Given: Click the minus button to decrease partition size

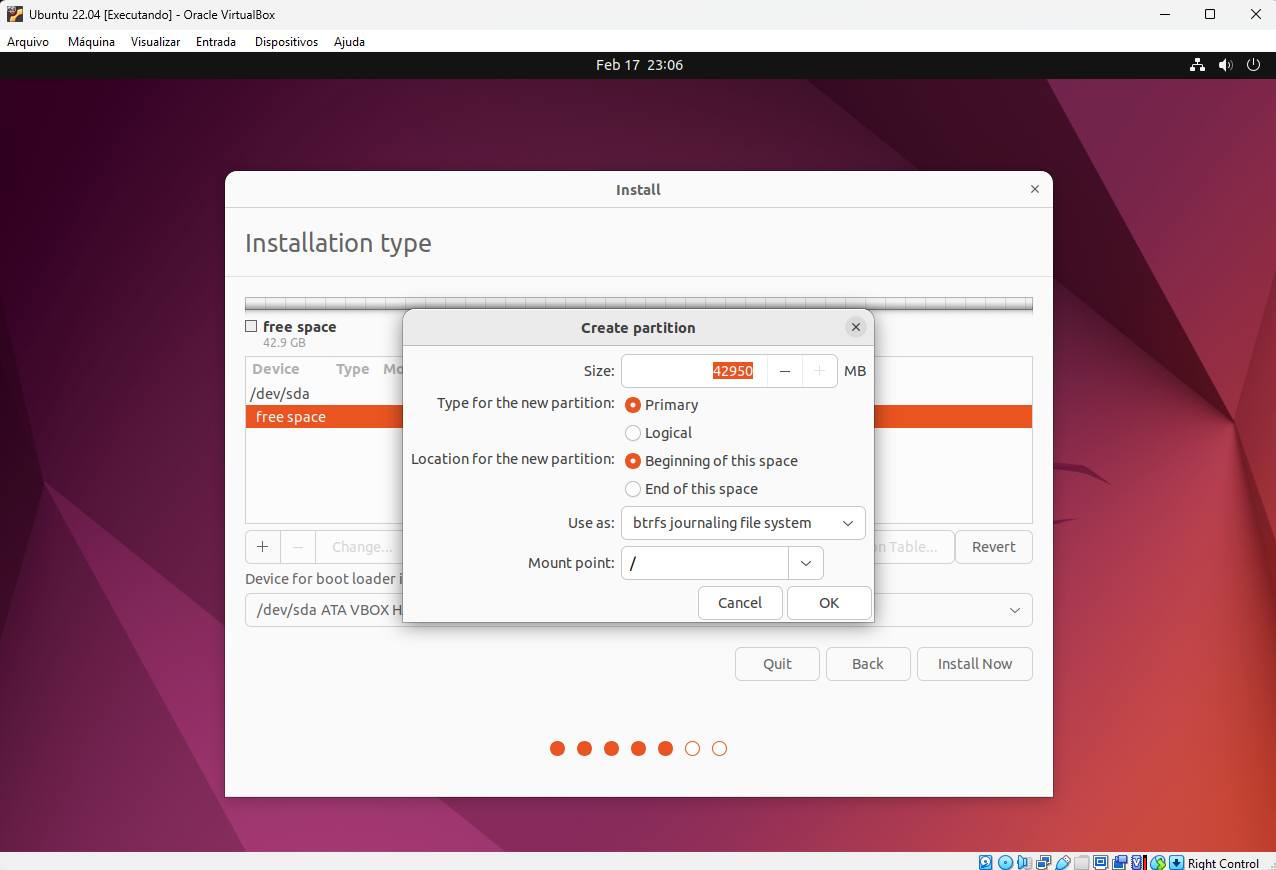Looking at the screenshot, I should (785, 371).
